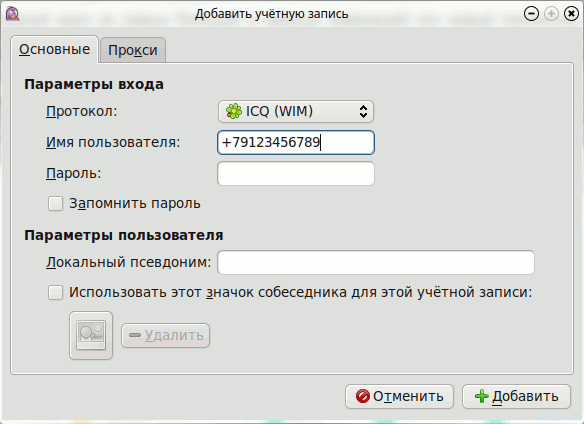Click the Параметры входа heading
Image resolution: width=584 pixels, height=424 pixels.
[94, 85]
